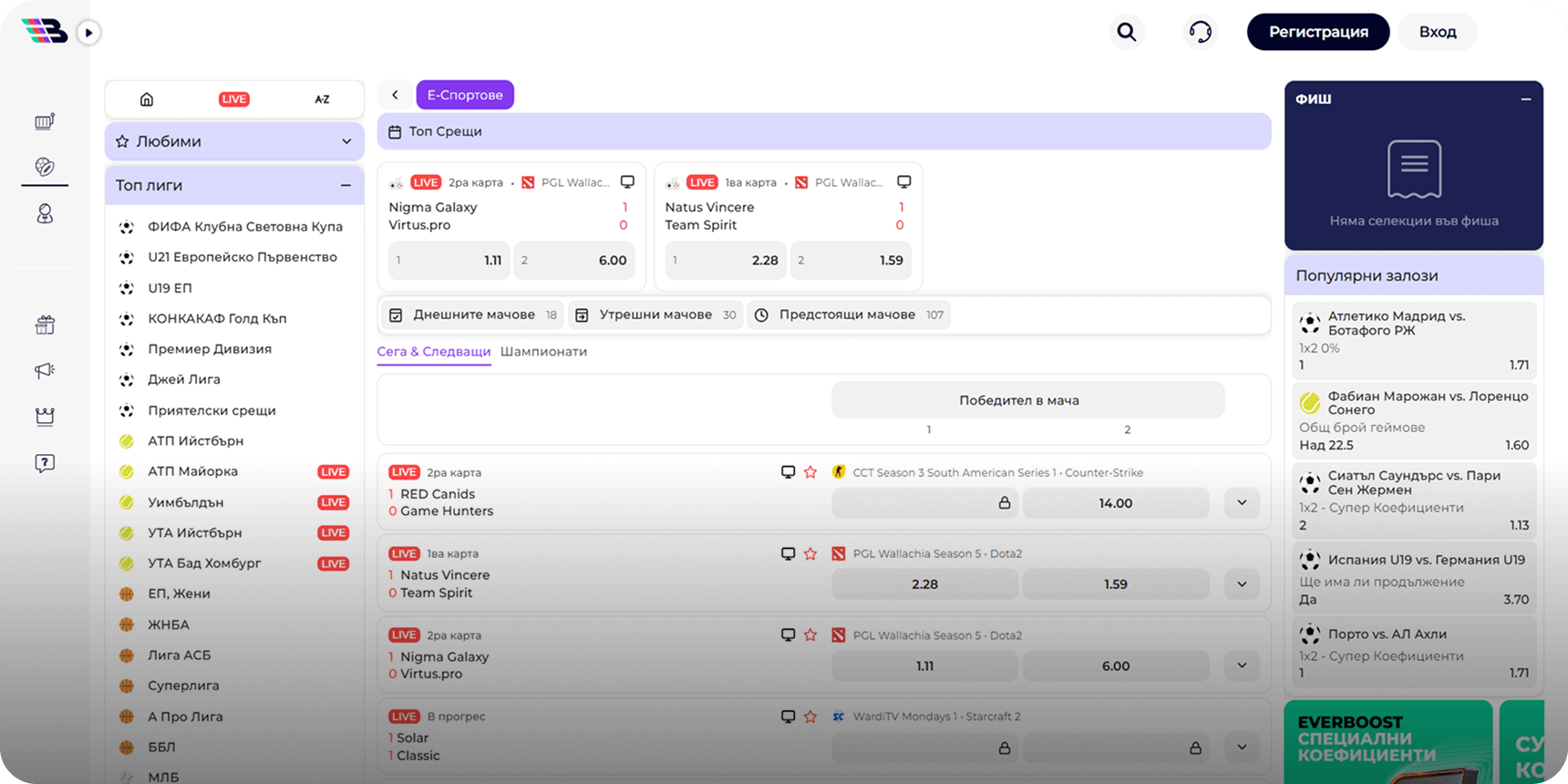Viewport: 1568px width, 784px height.
Task: Star the Natus Vincere vs Team Spirit match
Action: click(x=810, y=553)
